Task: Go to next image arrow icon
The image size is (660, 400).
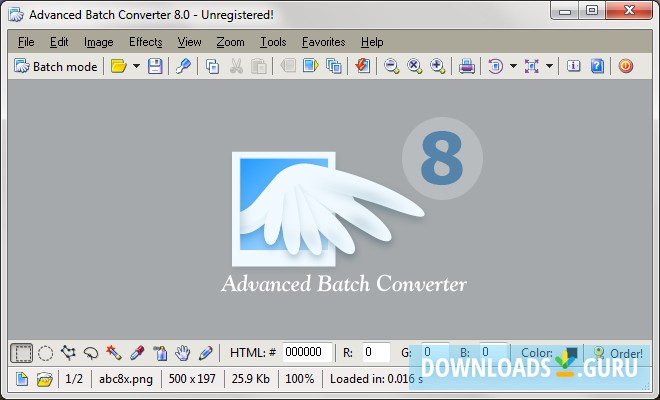Action: click(311, 66)
